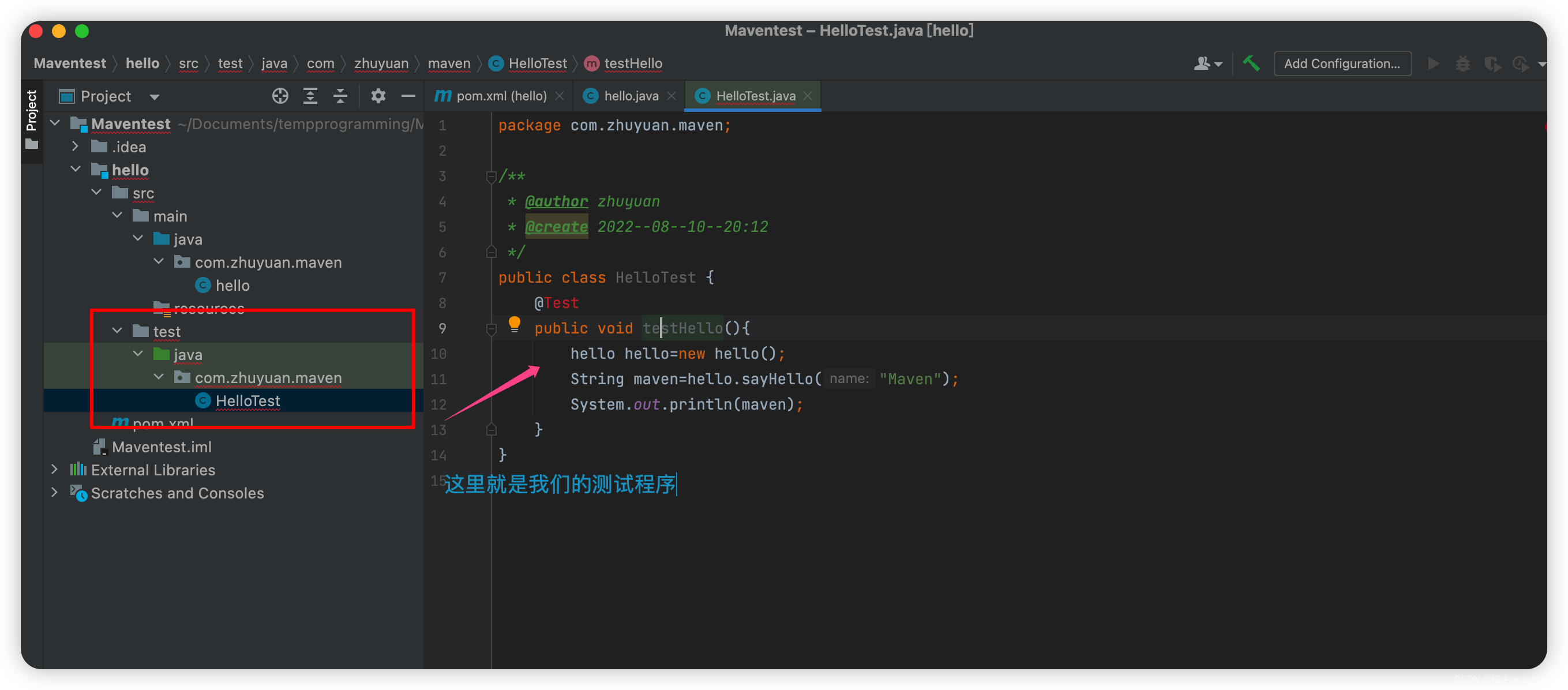Click fold marker at Javadoc comment start
Screen dimensions: 1568x690
(x=490, y=177)
